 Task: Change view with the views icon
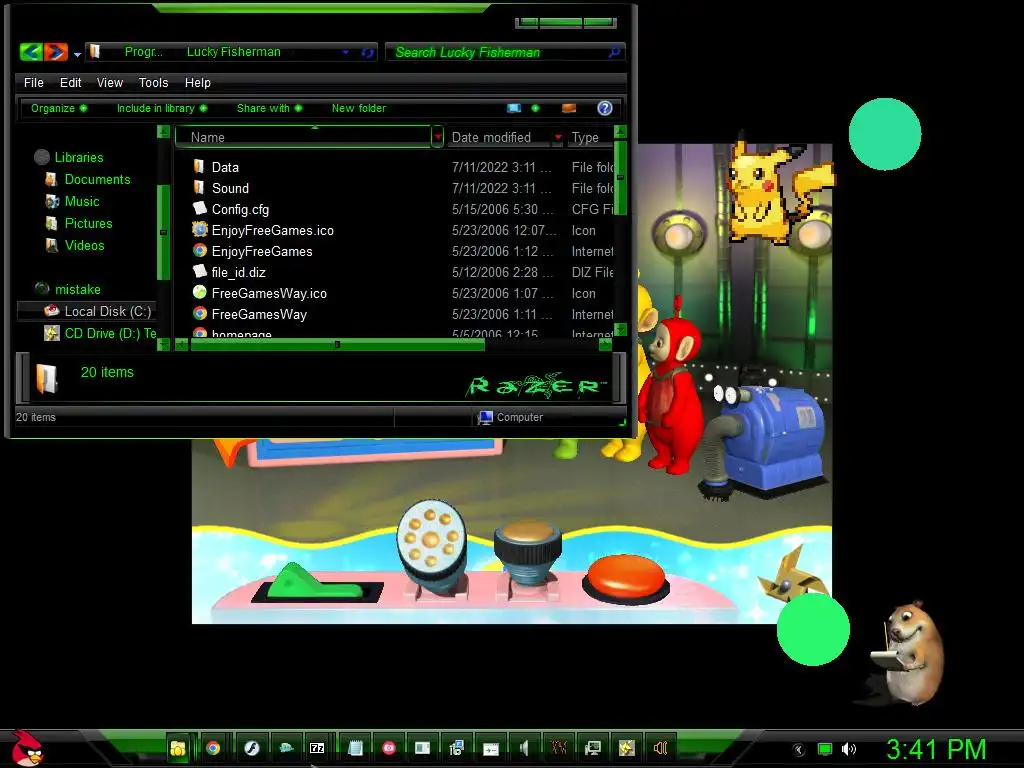[514, 108]
